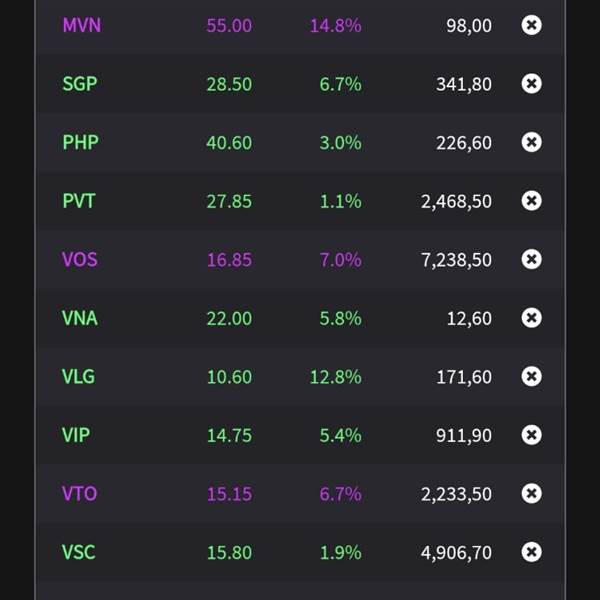600x600 pixels.
Task: Select the VOS volume 7,238,50
Action: [456, 260]
